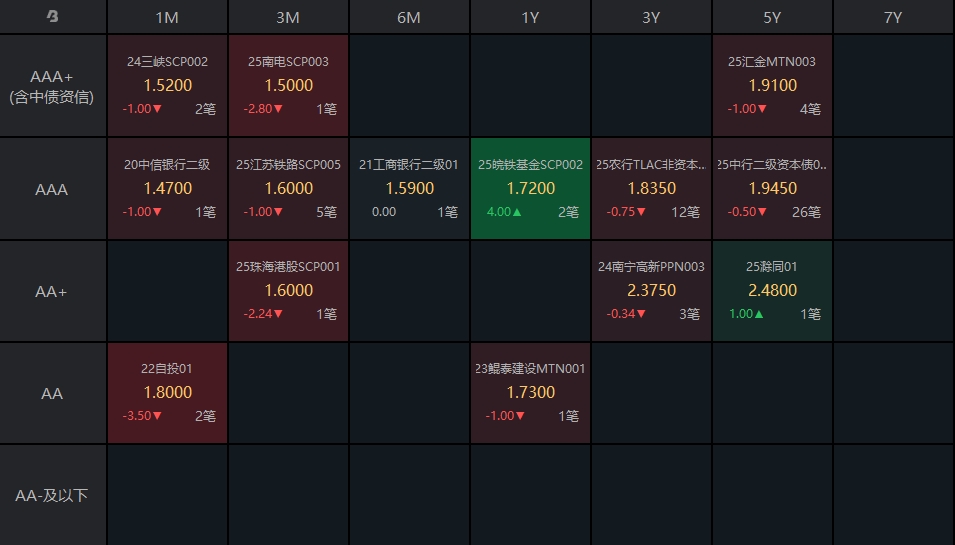Screen dimensions: 955x545
Task: Select the 6M maturity column header
Action: tap(409, 17)
